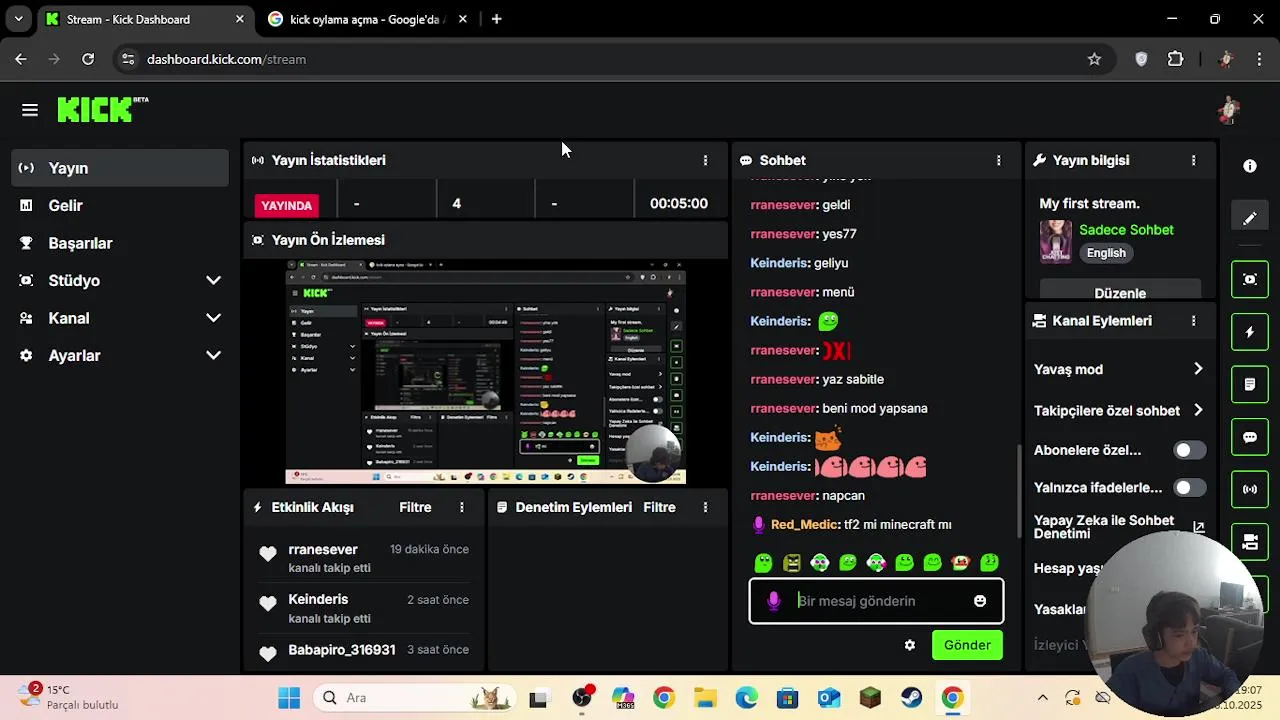
Task: Open the profile avatar menu
Action: pyautogui.click(x=1229, y=110)
